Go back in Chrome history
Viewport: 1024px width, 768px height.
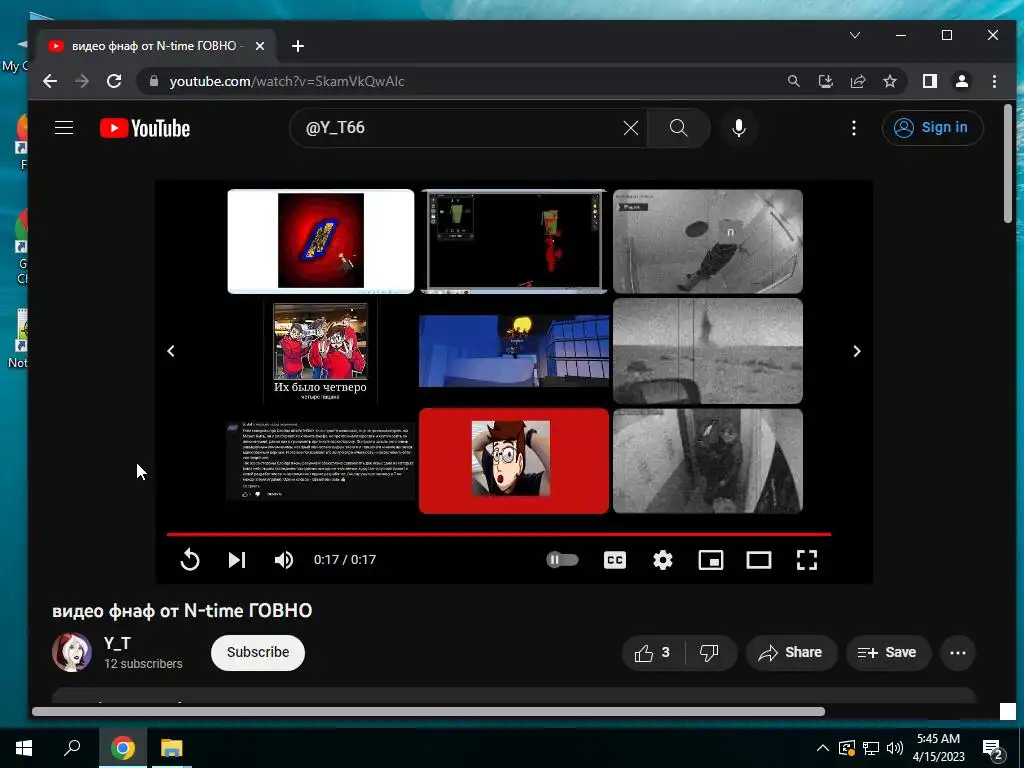tap(50, 81)
